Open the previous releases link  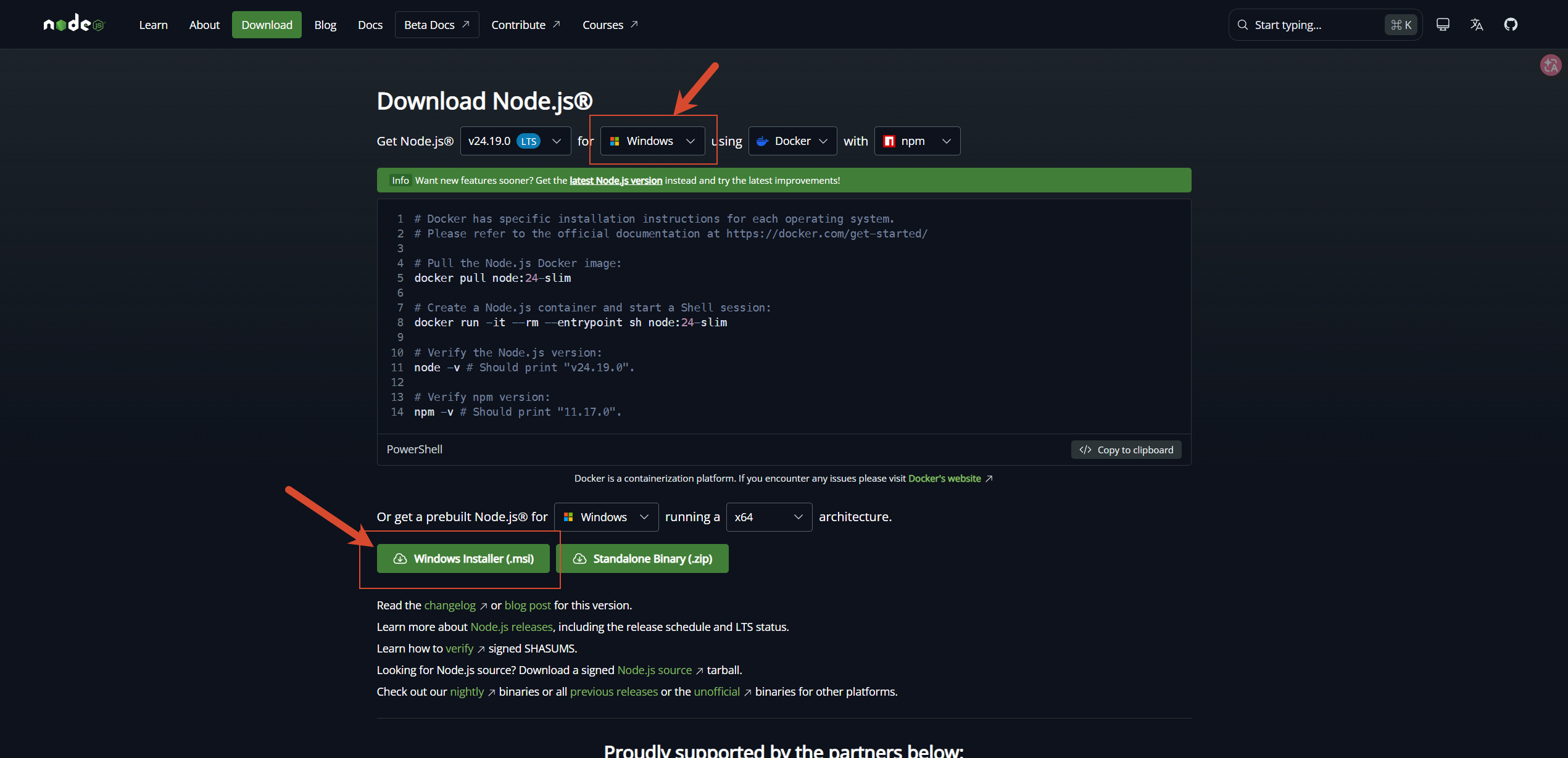[x=613, y=692]
